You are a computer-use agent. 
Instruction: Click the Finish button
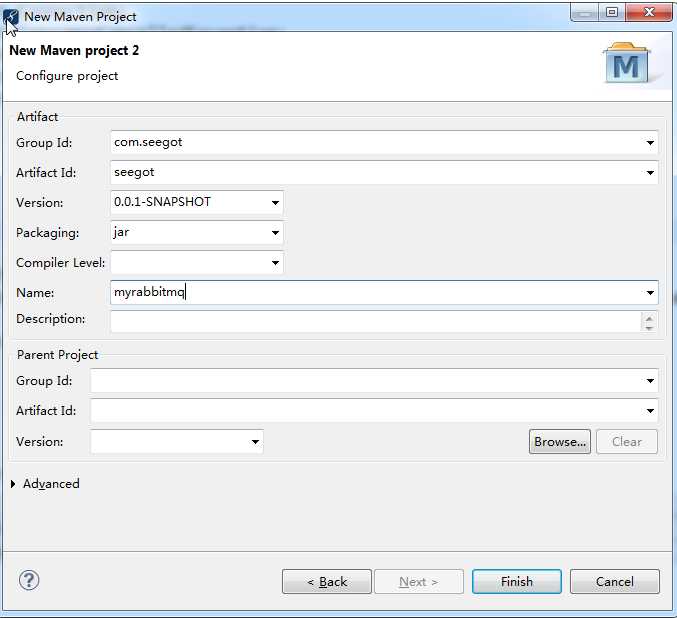point(517,582)
